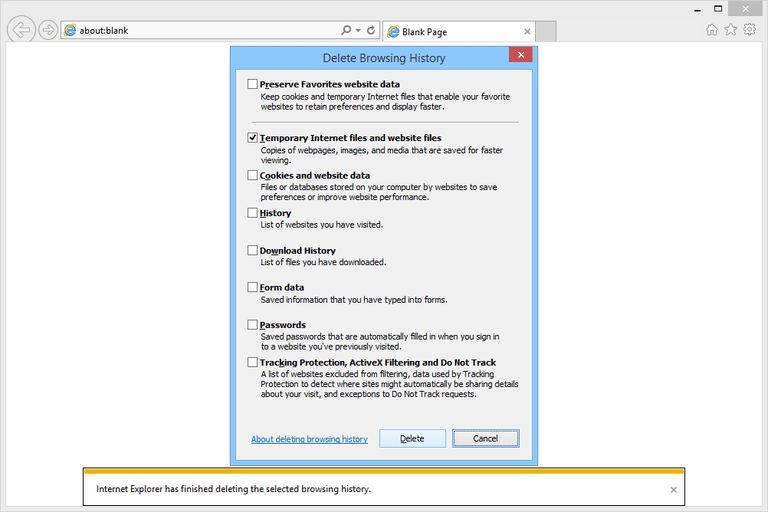Minimize the Internet Explorer window
The image size is (768, 512).
[x=697, y=9]
